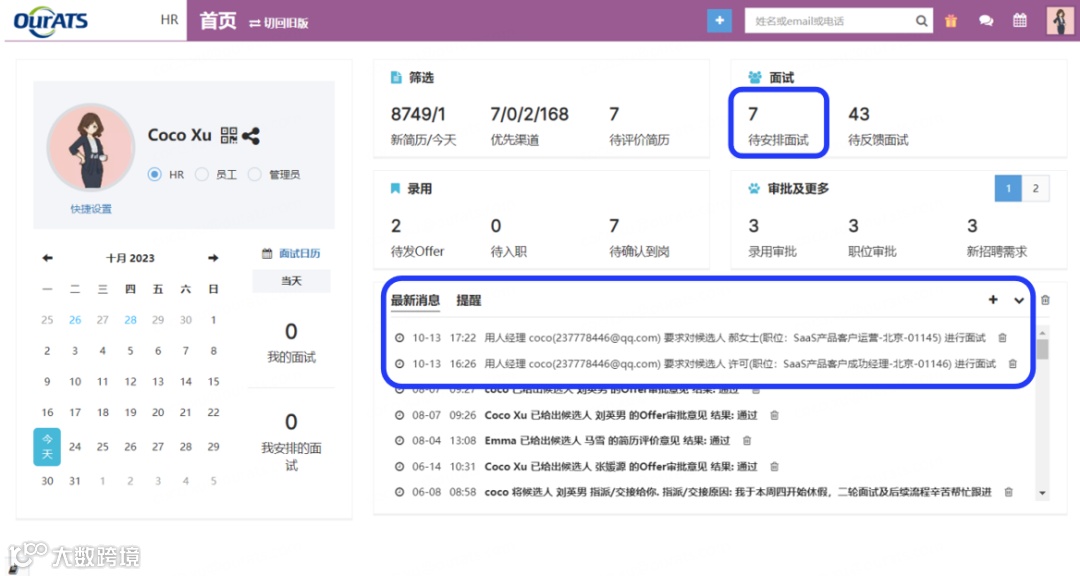Switch to 最新消息 tab
Image resolution: width=1080 pixels, height=576 pixels.
tap(415, 300)
